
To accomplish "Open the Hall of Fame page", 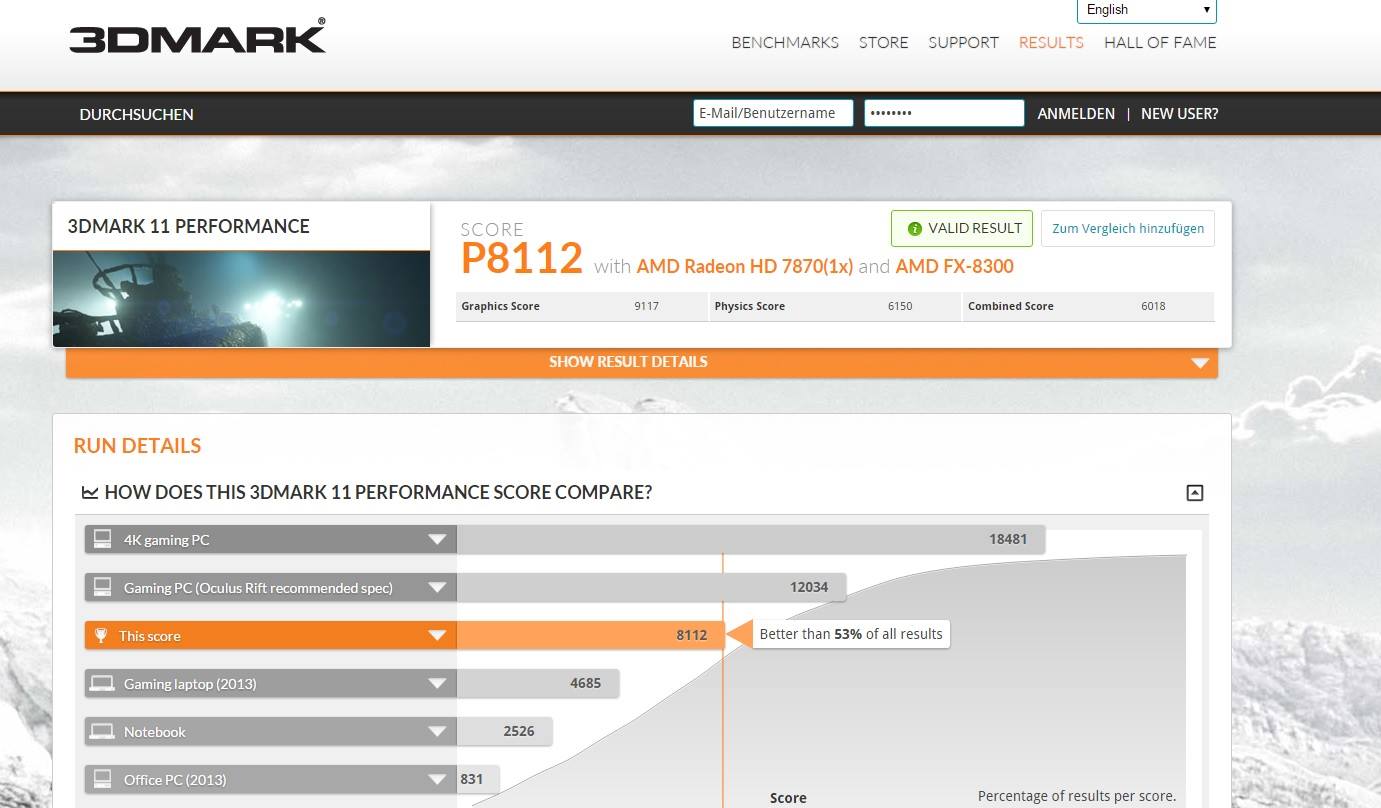I will [x=1160, y=42].
